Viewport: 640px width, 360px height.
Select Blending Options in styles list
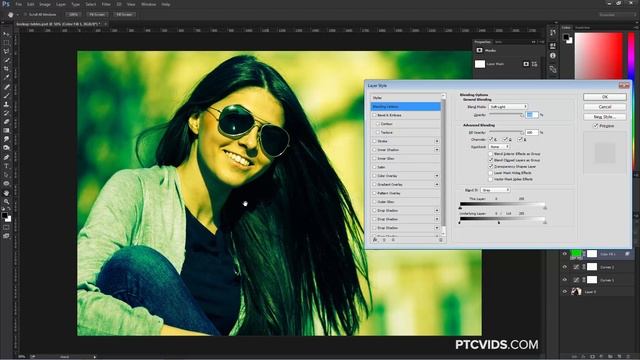tap(406, 107)
